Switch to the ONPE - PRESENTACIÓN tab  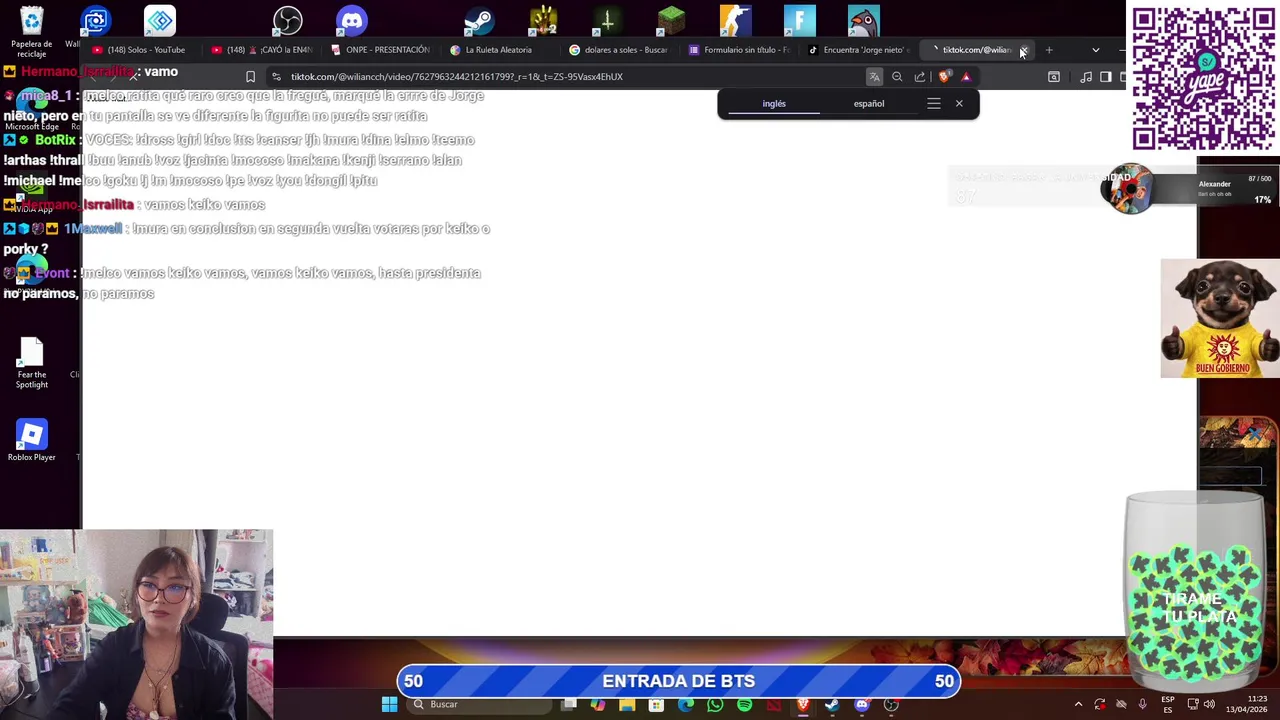[x=380, y=50]
